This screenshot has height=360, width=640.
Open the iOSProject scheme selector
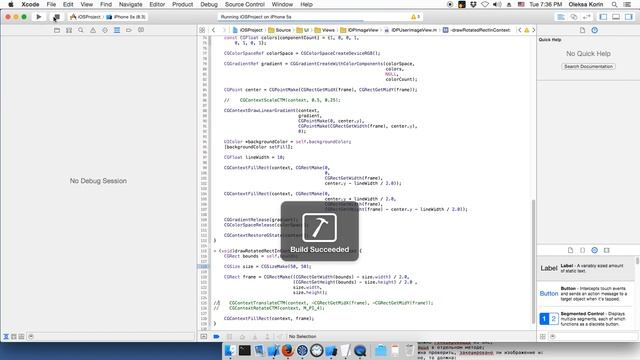(x=85, y=17)
